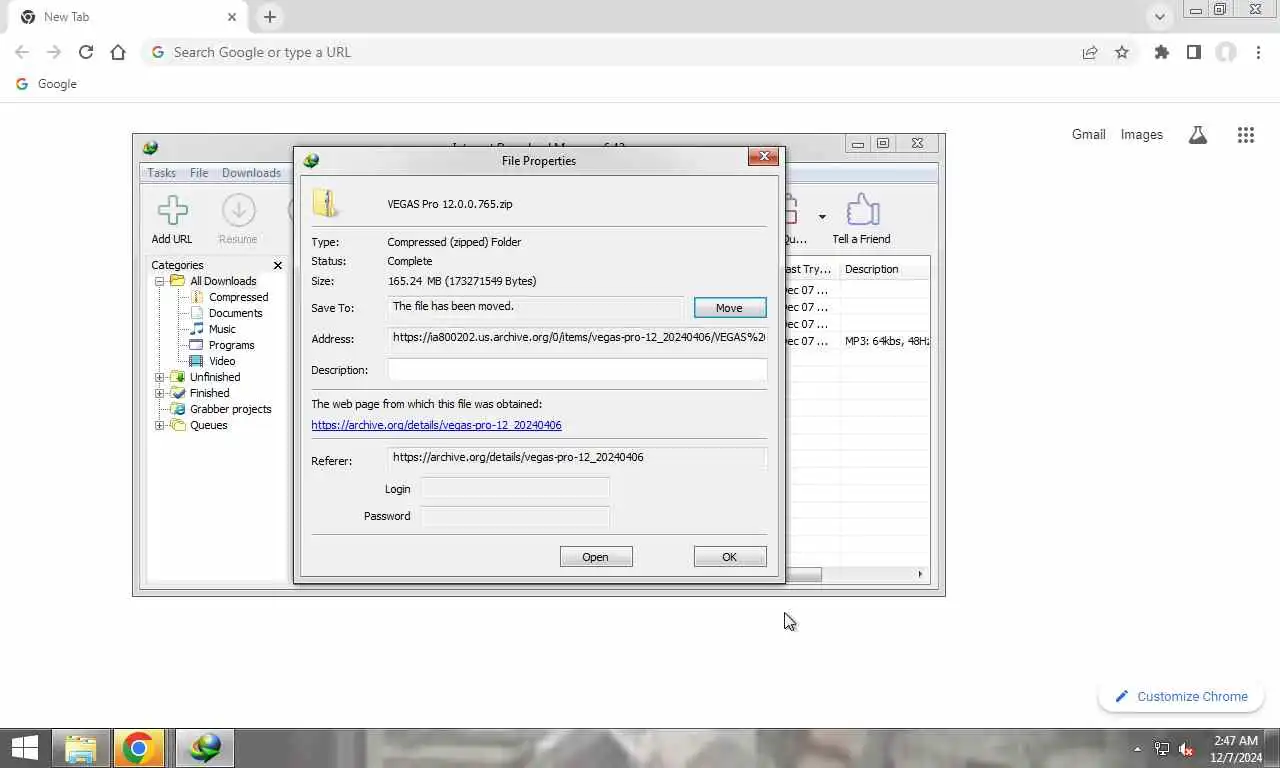Open the archive.org details hyperlink
The image size is (1280, 768).
pos(436,425)
